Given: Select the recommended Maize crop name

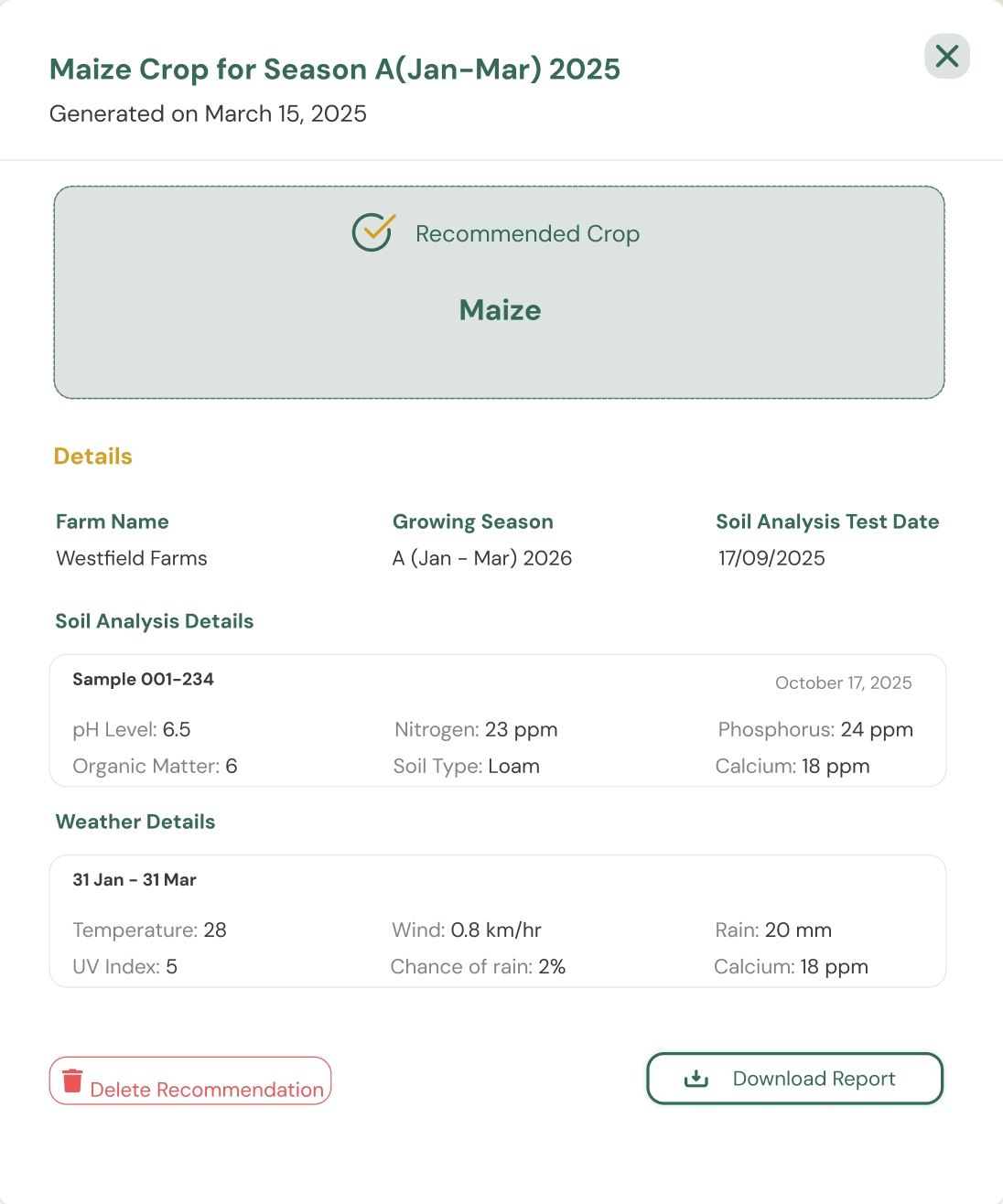Looking at the screenshot, I should pos(500,310).
